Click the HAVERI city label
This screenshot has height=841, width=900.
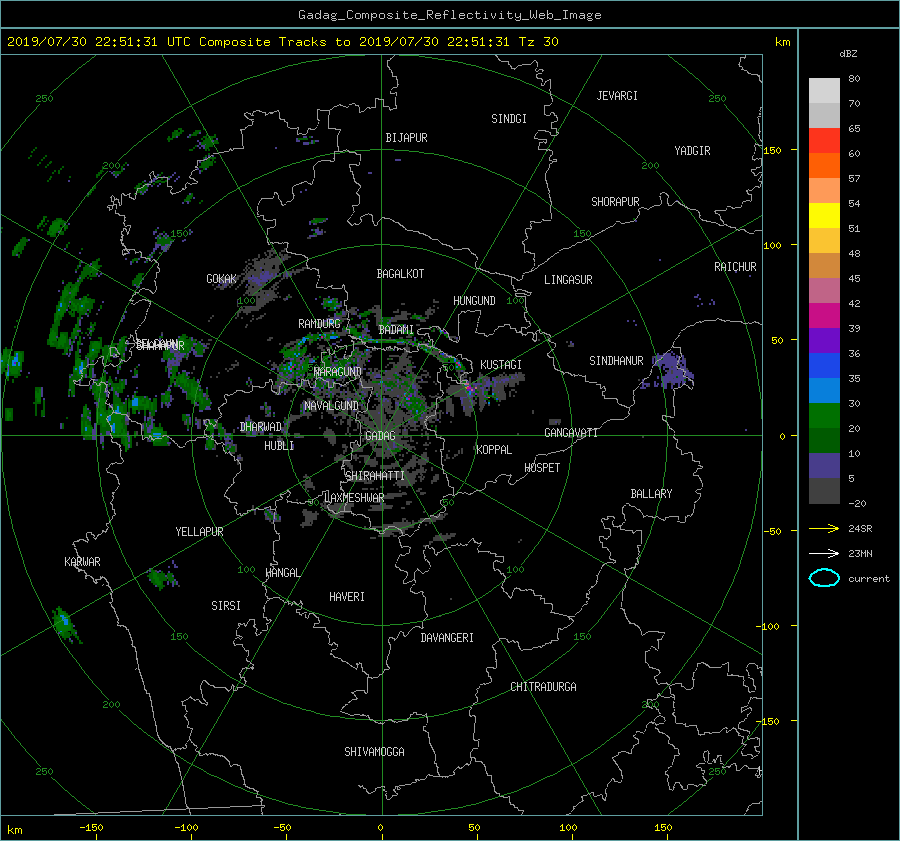(x=347, y=597)
